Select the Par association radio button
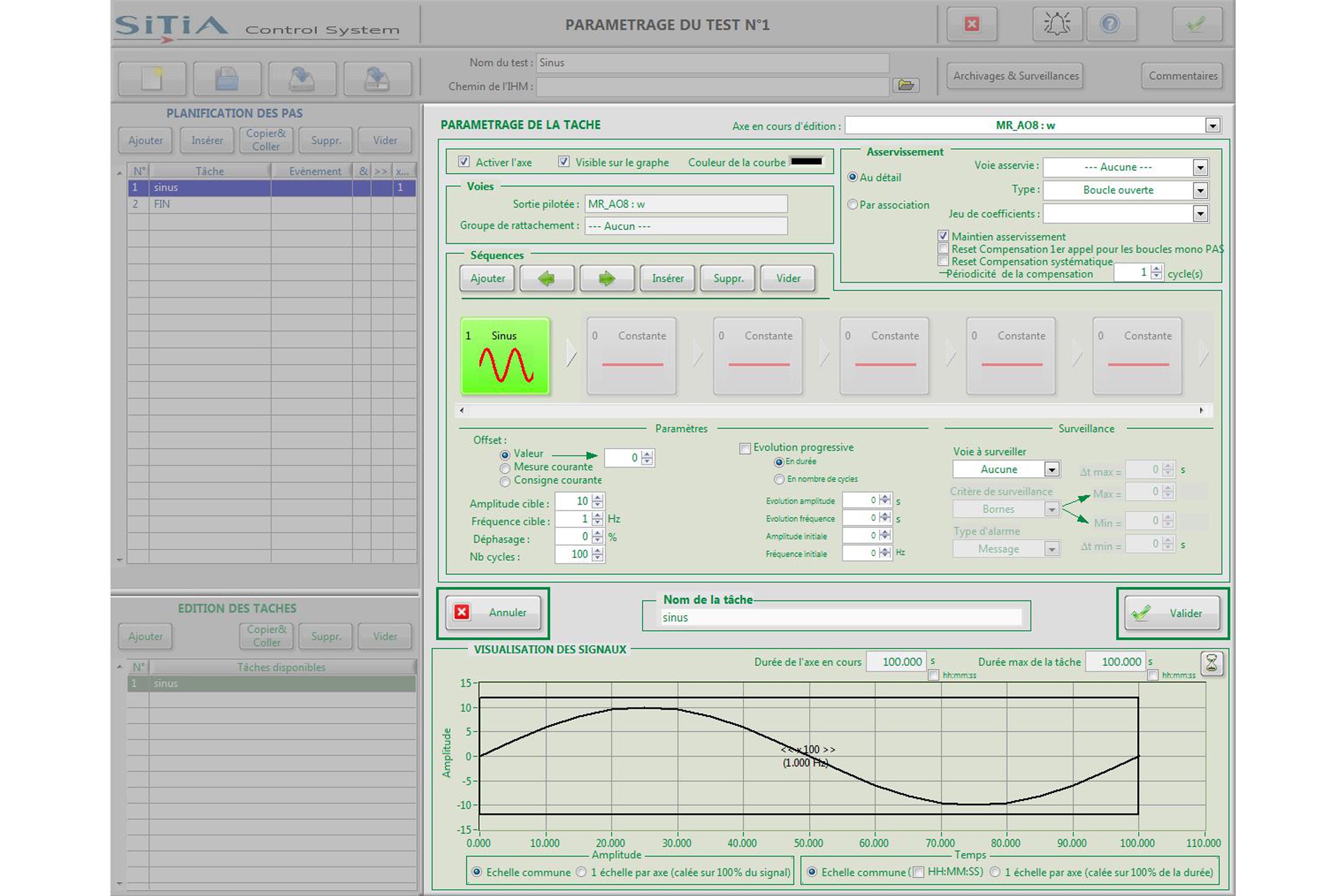 click(x=853, y=205)
